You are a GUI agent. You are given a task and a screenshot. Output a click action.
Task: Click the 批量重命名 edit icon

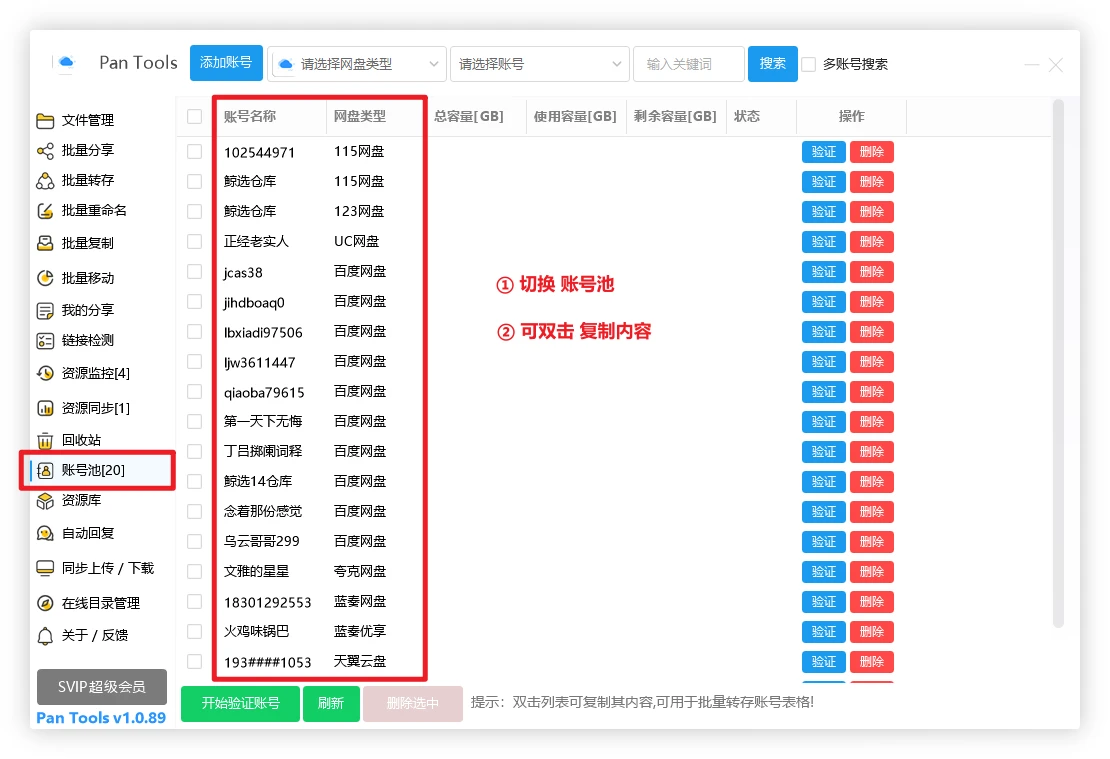coord(45,211)
